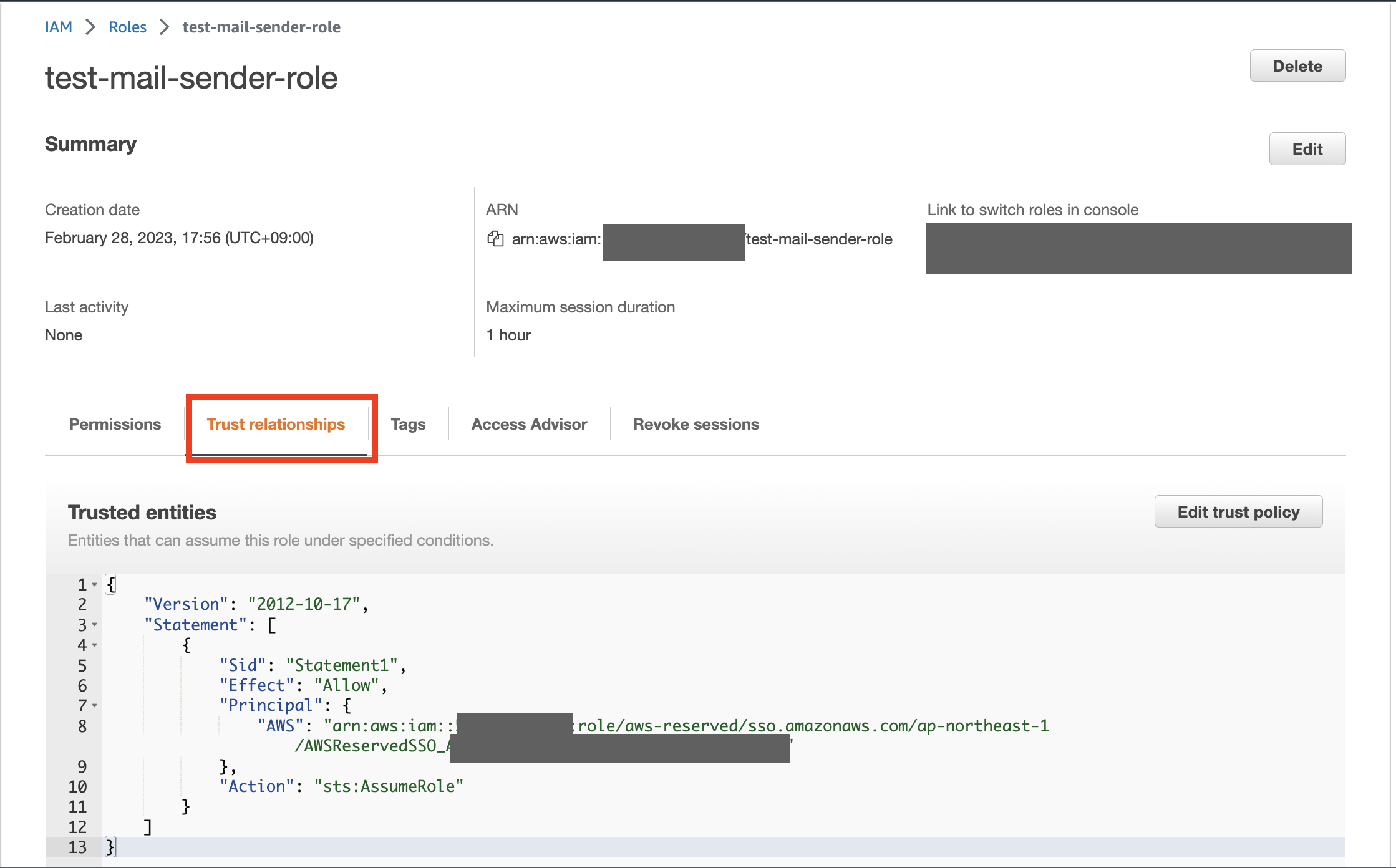Collapse the JSON fold arrow on line 1

[x=95, y=584]
